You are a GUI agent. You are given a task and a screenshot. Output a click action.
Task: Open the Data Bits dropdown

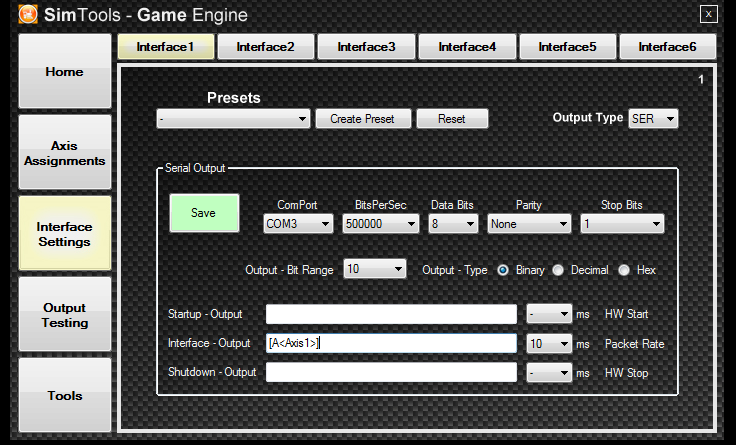[453, 224]
